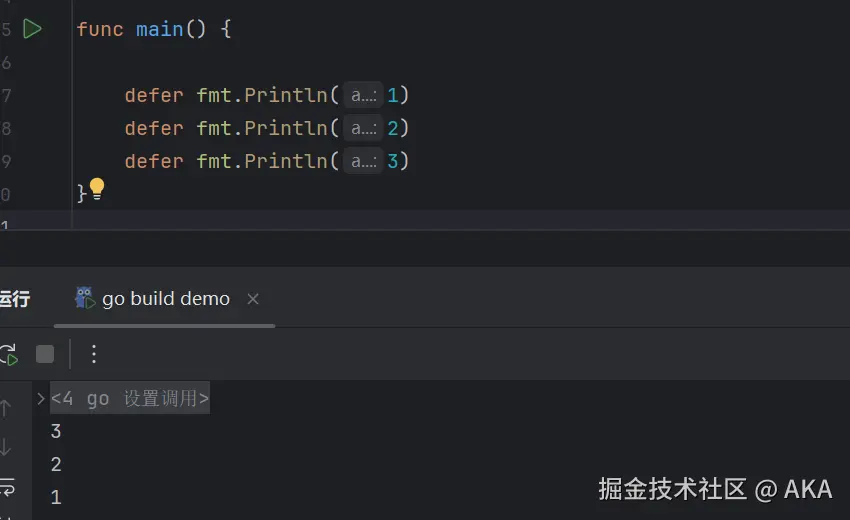Click the yellow light bulb quick-fix icon
Screen dimensions: 850x520
[97, 187]
